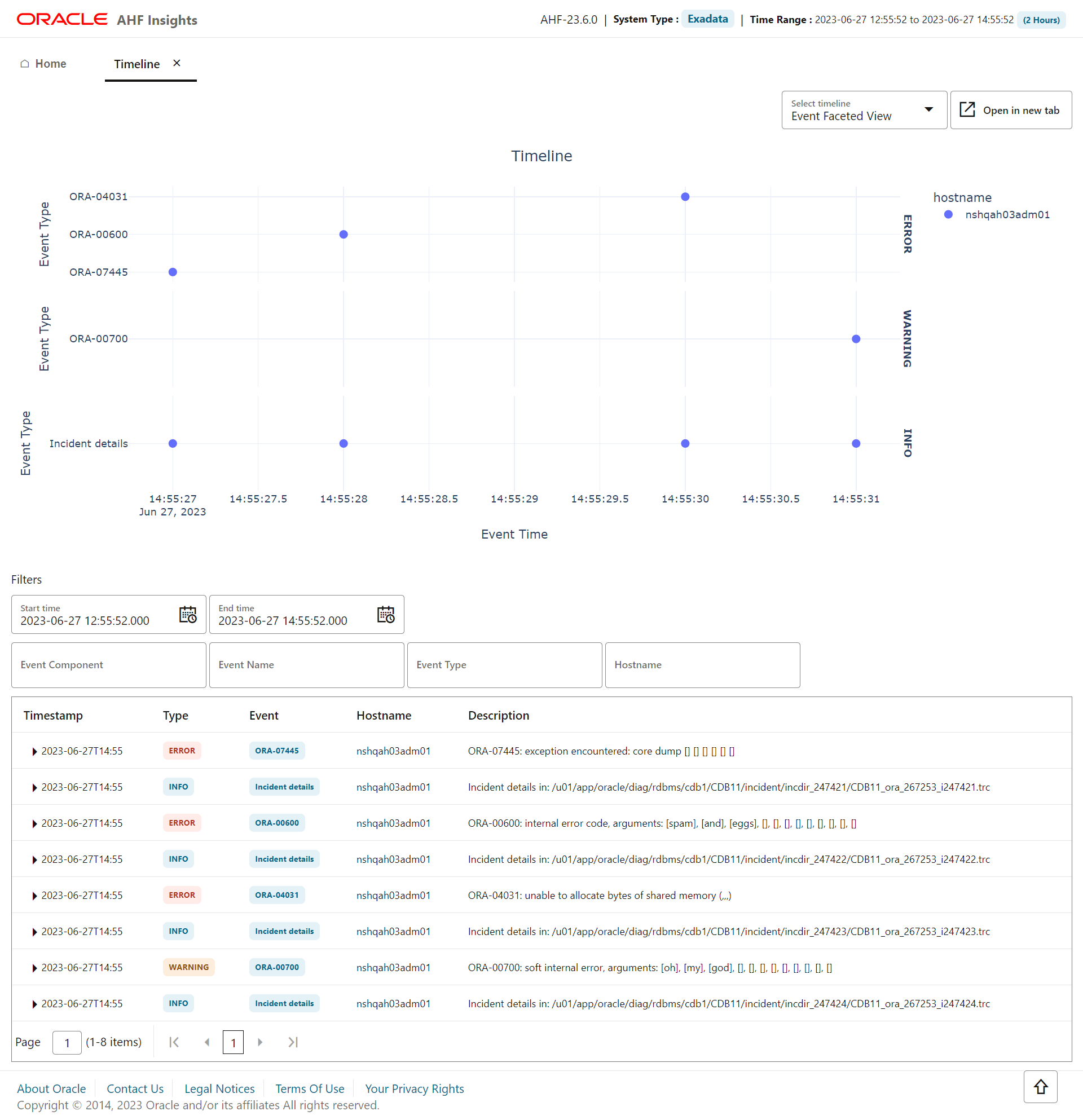The height and width of the screenshot is (1120, 1083).
Task: Click the Home icon in the tab bar
Action: pyautogui.click(x=25, y=63)
